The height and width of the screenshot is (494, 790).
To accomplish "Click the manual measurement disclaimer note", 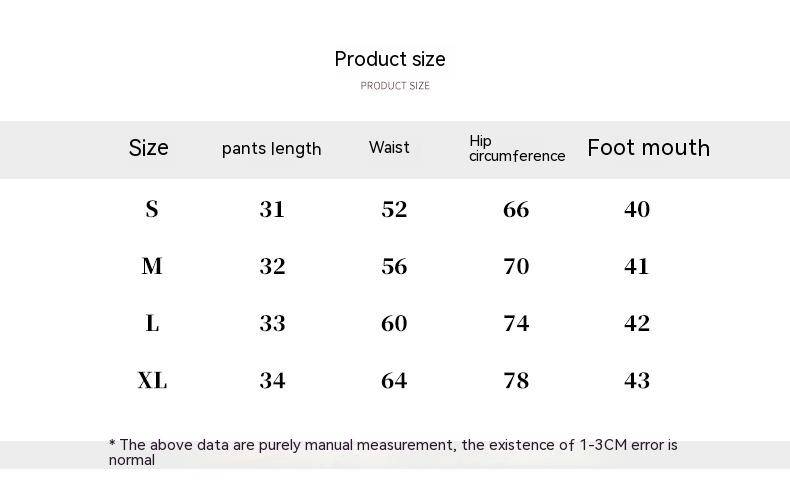I will [x=393, y=452].
